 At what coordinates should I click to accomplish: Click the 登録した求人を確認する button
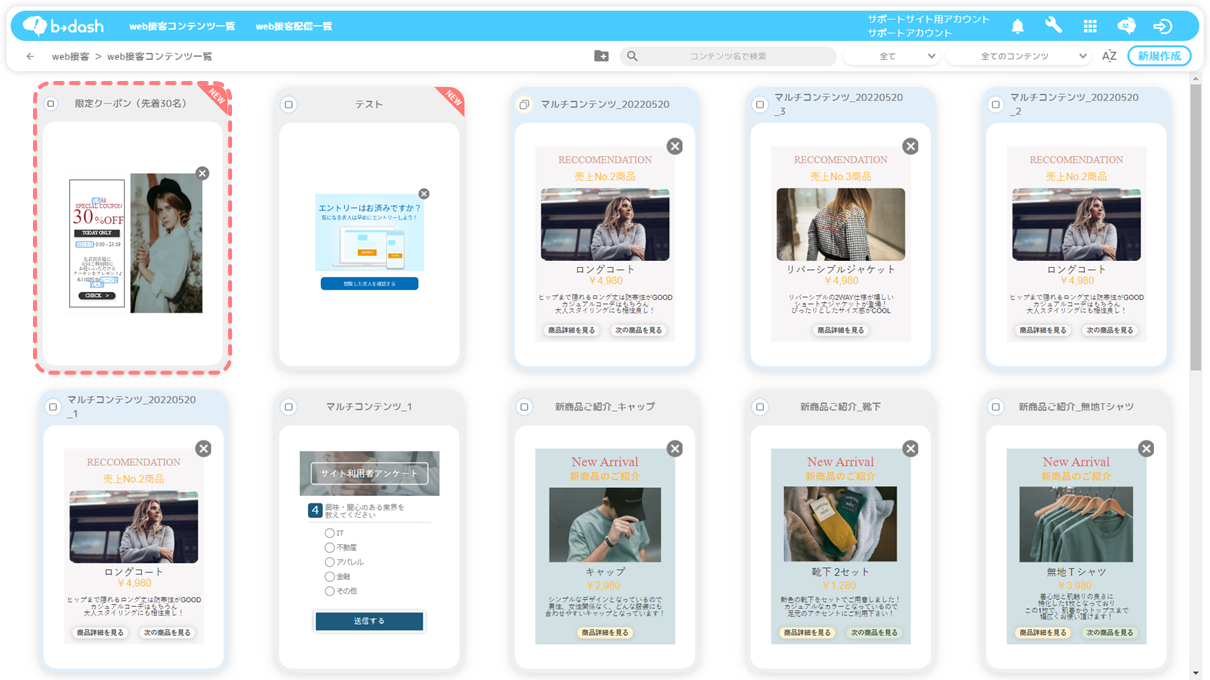pyautogui.click(x=369, y=284)
